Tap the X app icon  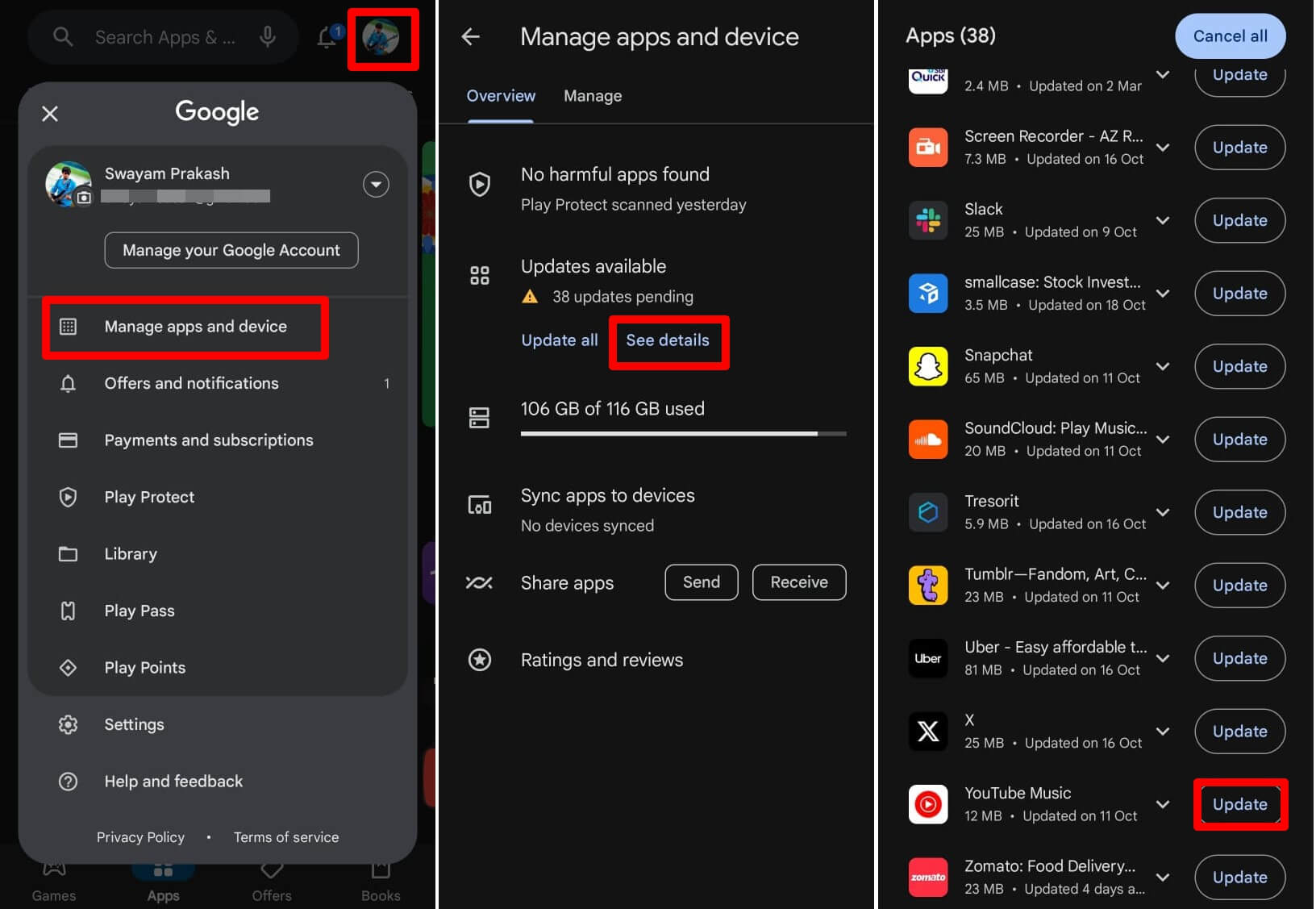pyautogui.click(x=928, y=732)
